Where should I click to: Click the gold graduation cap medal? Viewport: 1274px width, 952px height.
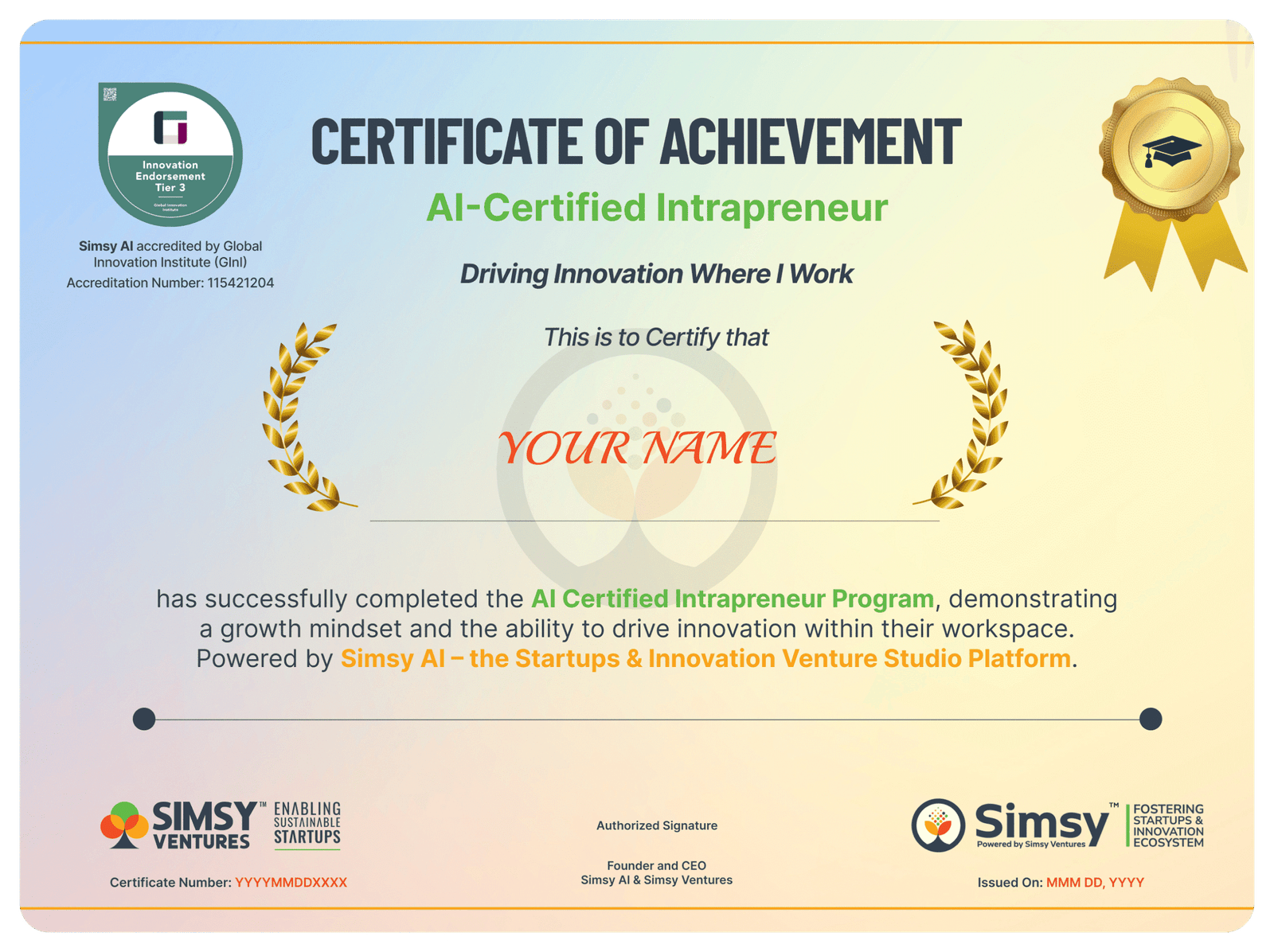point(1170,151)
